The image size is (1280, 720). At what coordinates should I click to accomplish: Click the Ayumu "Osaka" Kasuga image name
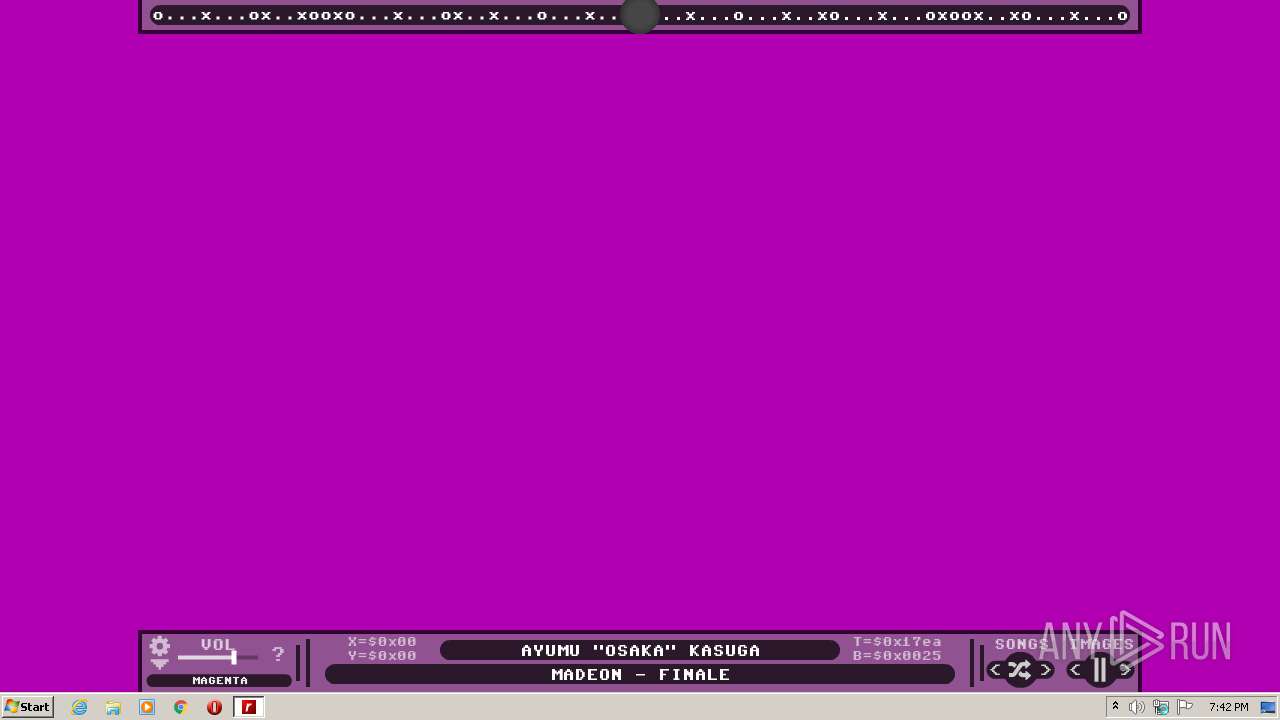[640, 650]
